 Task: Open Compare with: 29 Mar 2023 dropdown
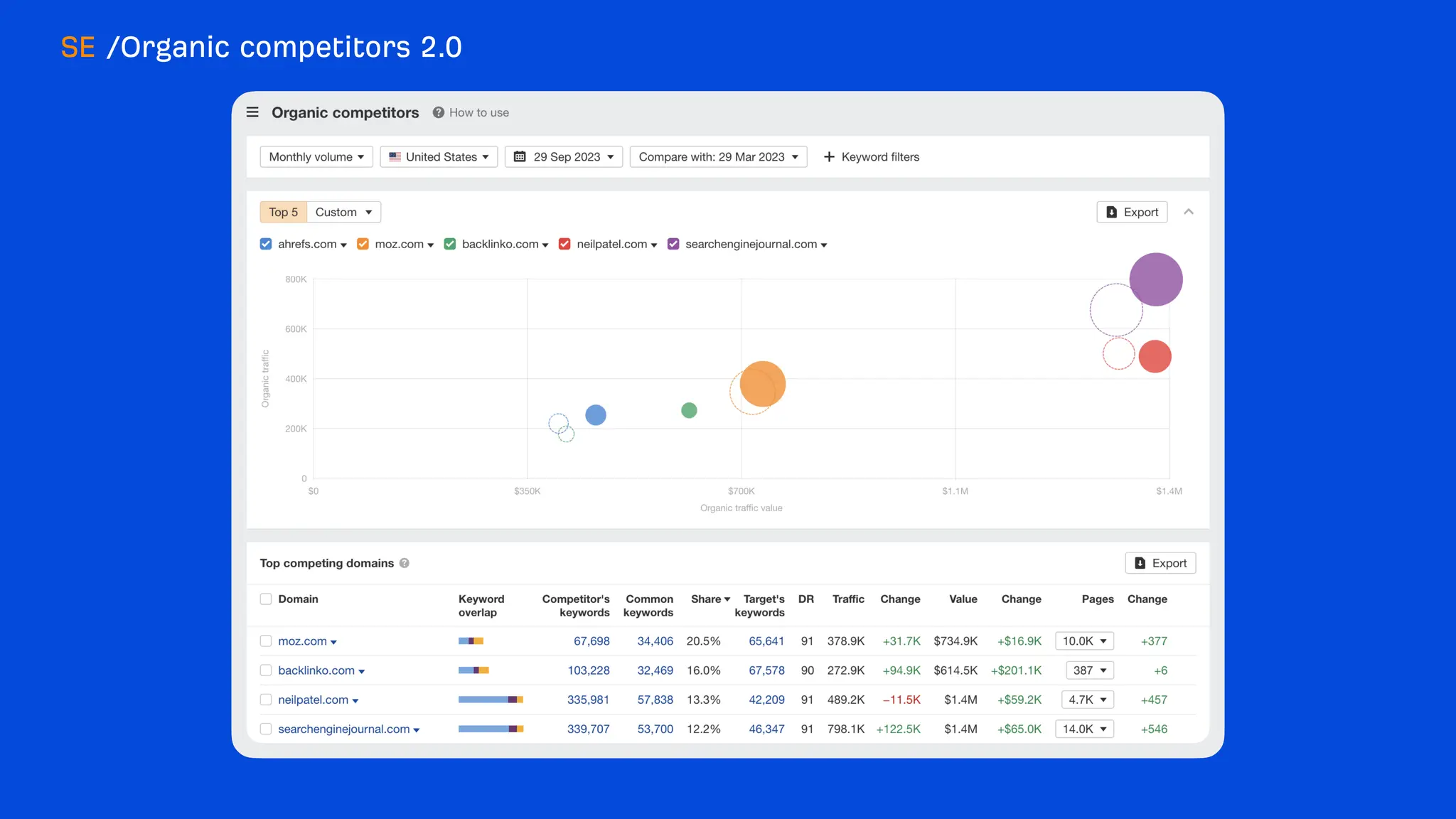tap(718, 156)
